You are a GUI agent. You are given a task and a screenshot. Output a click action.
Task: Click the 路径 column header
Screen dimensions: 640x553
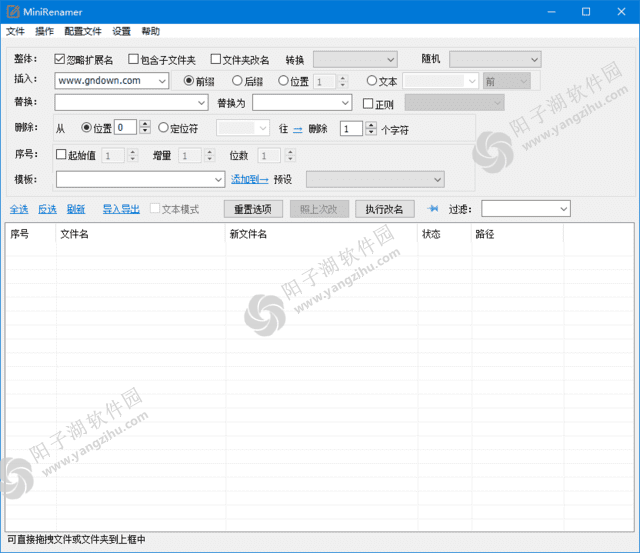point(518,234)
